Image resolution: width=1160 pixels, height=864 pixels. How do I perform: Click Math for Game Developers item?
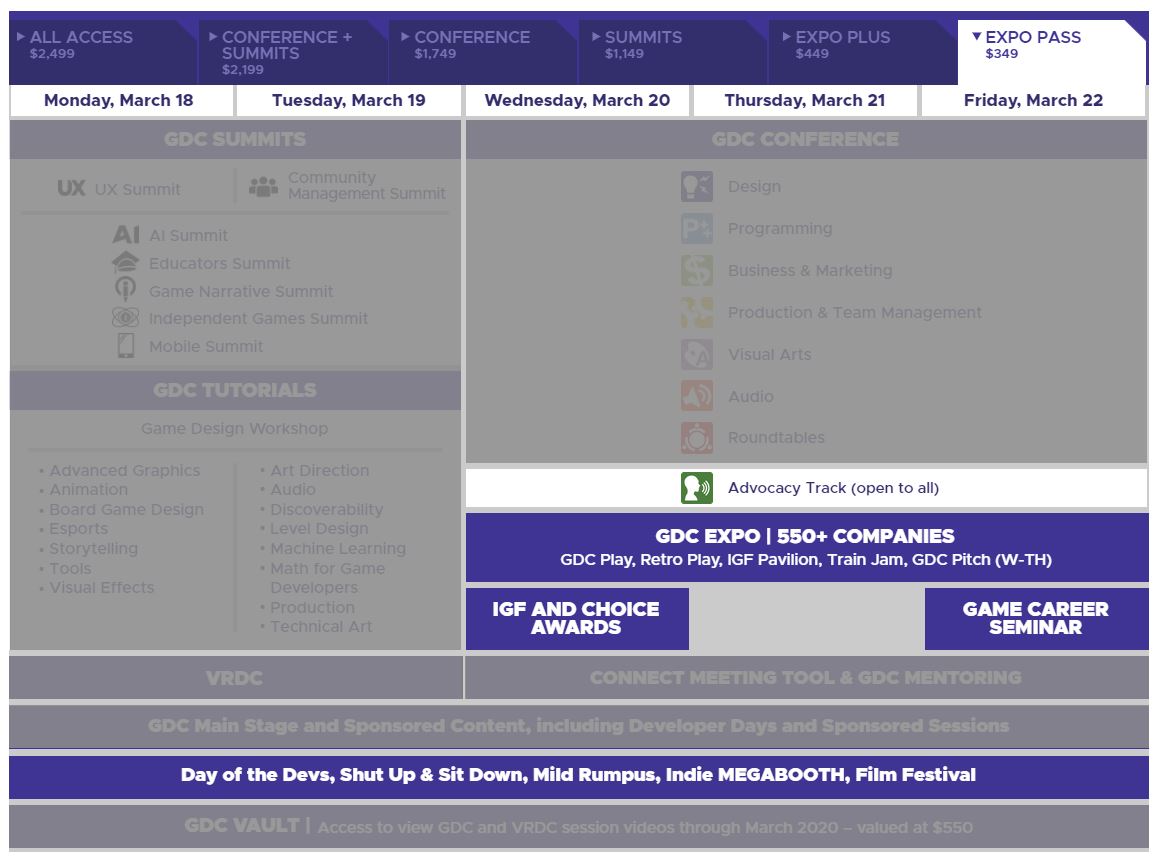tap(327, 578)
